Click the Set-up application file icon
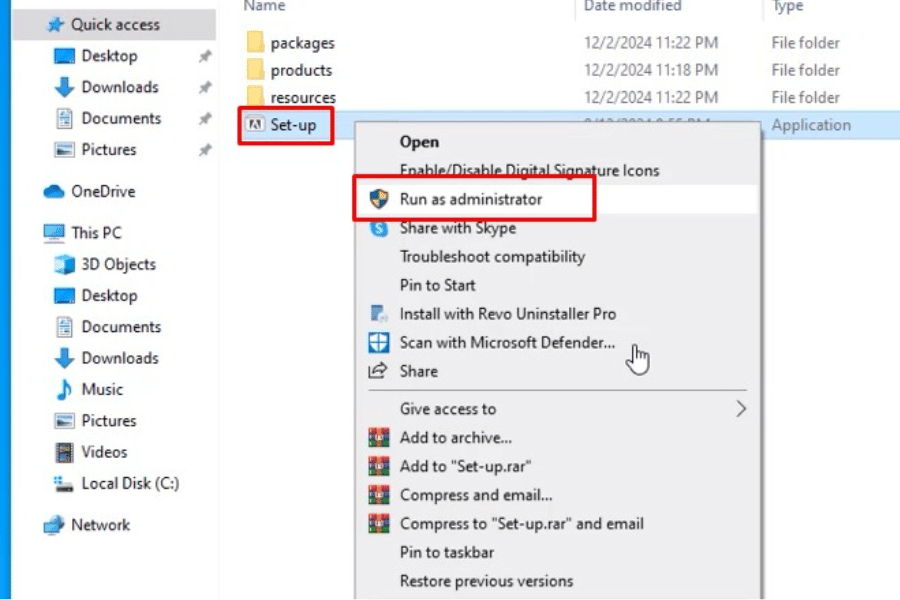 [x=254, y=125]
